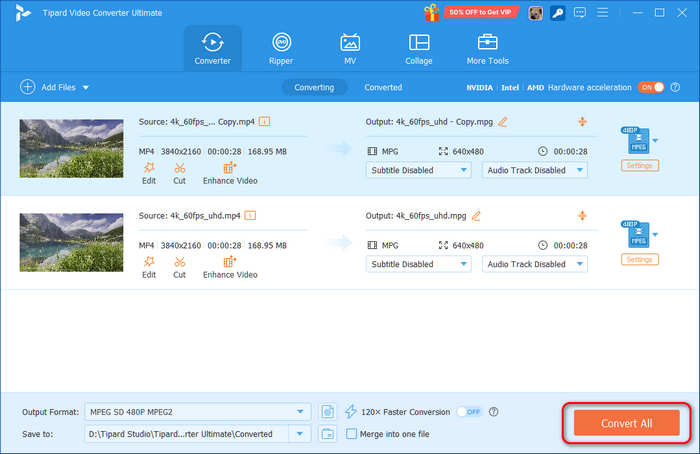The height and width of the screenshot is (454, 700).
Task: Open Audio Track Disabled dropdown for Copy.mpg
Action: [x=535, y=170]
